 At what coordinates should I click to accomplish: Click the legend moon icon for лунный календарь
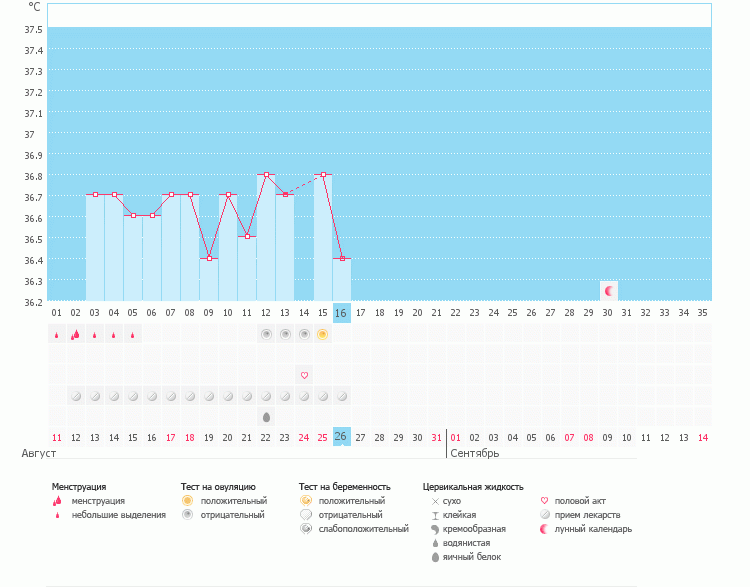click(544, 529)
